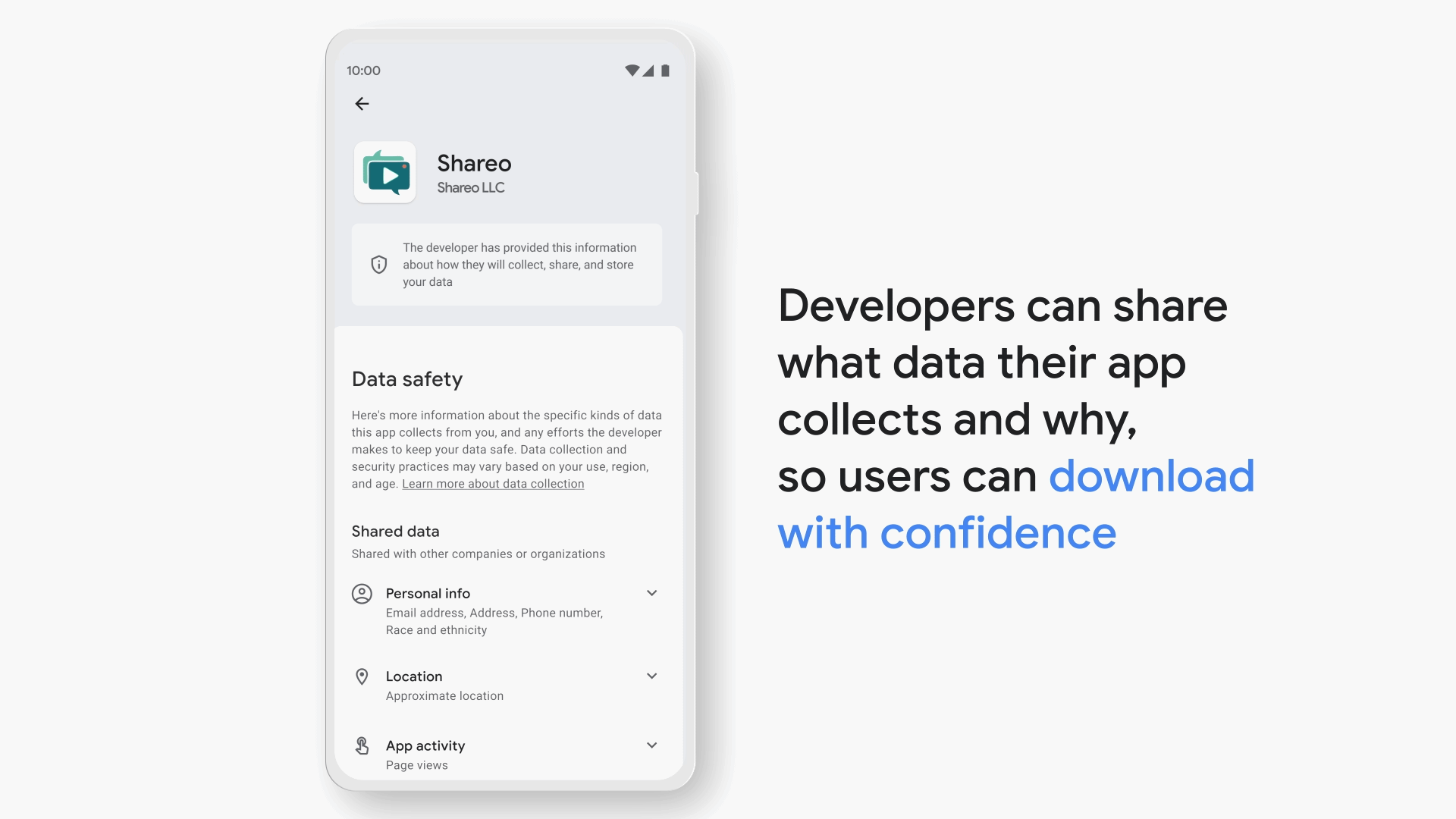Viewport: 1456px width, 819px height.
Task: Expand the Personal info section chevron
Action: 652,593
